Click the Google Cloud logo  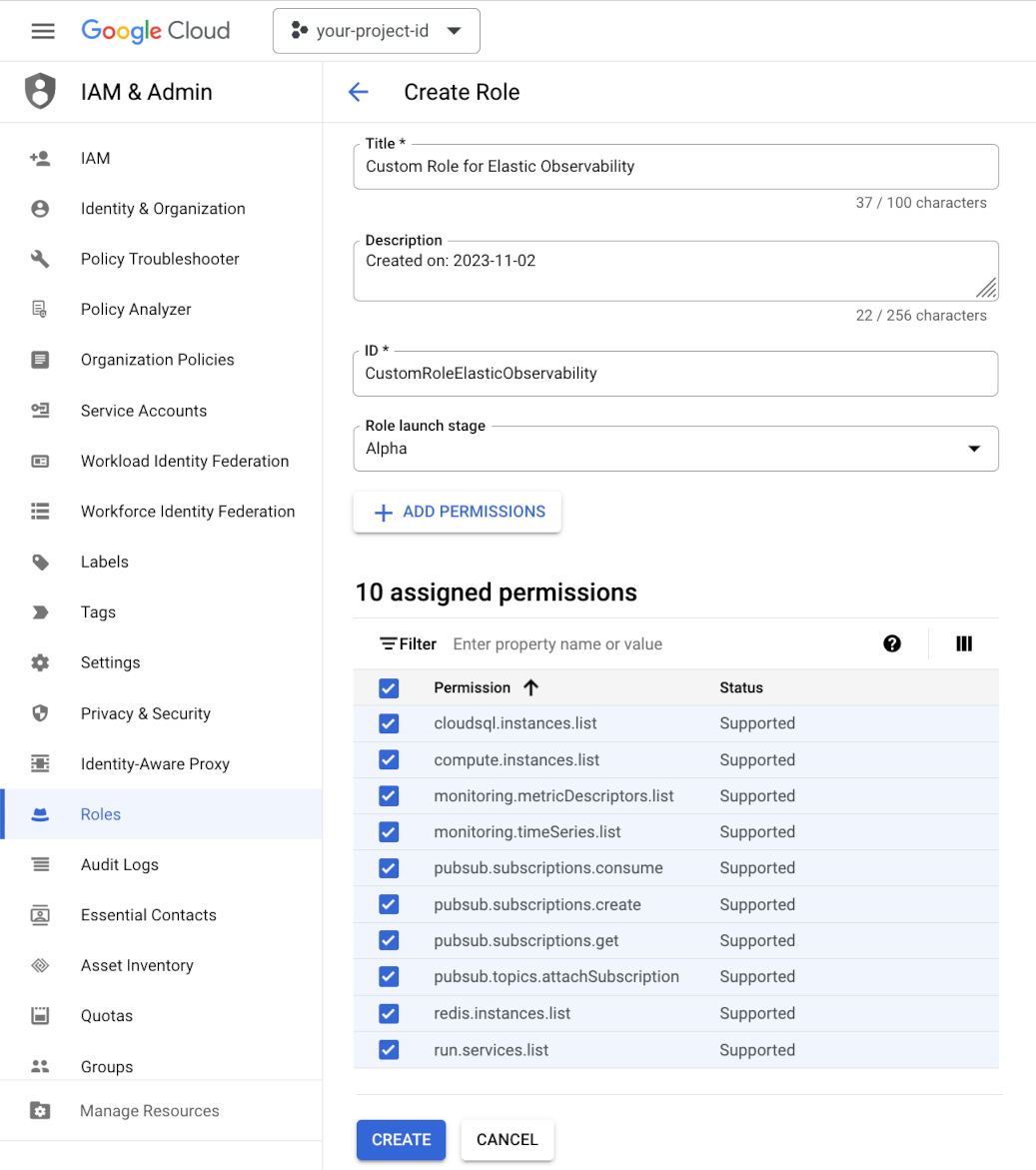tap(156, 31)
